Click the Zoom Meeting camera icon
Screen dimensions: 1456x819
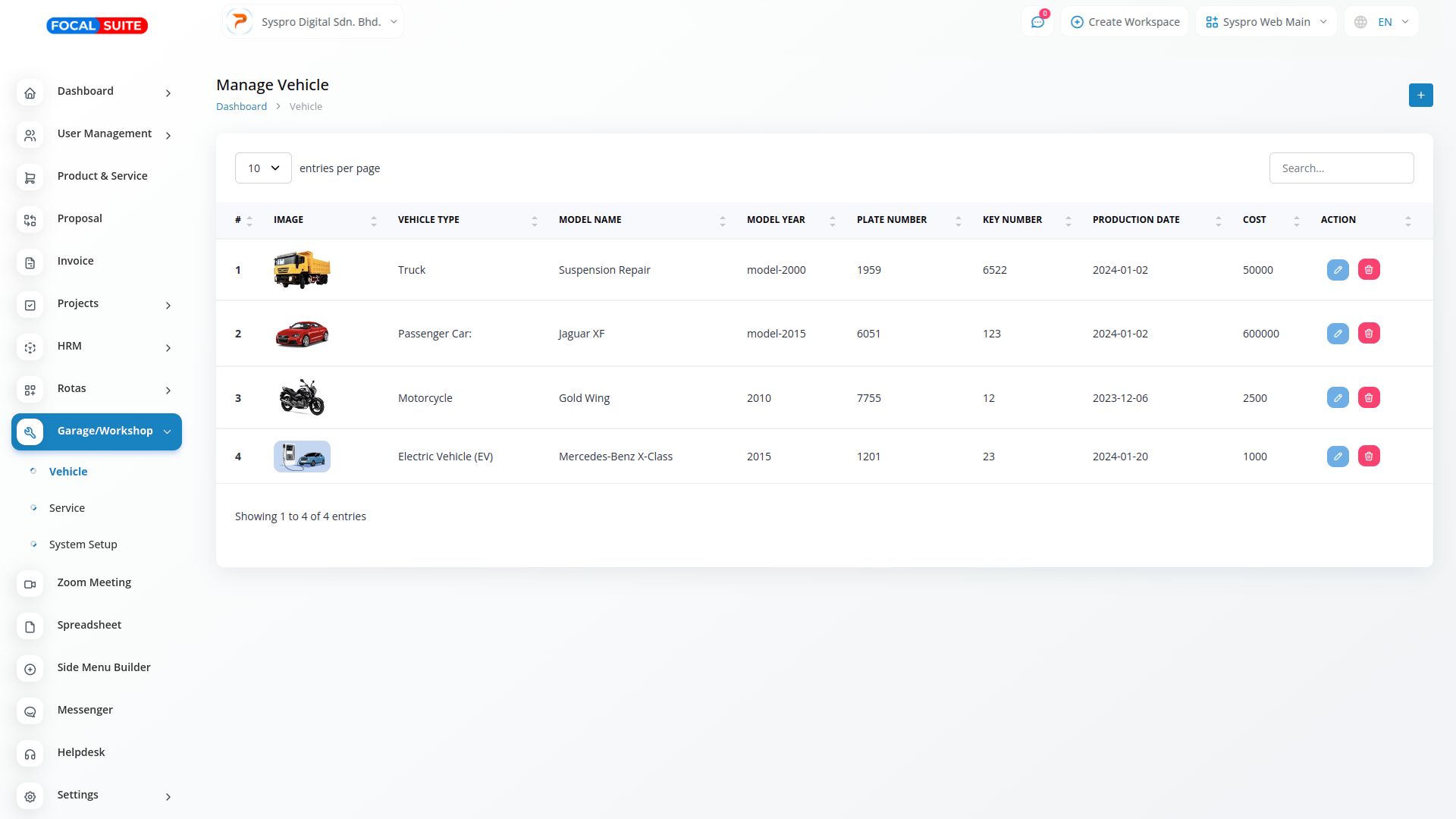[30, 584]
